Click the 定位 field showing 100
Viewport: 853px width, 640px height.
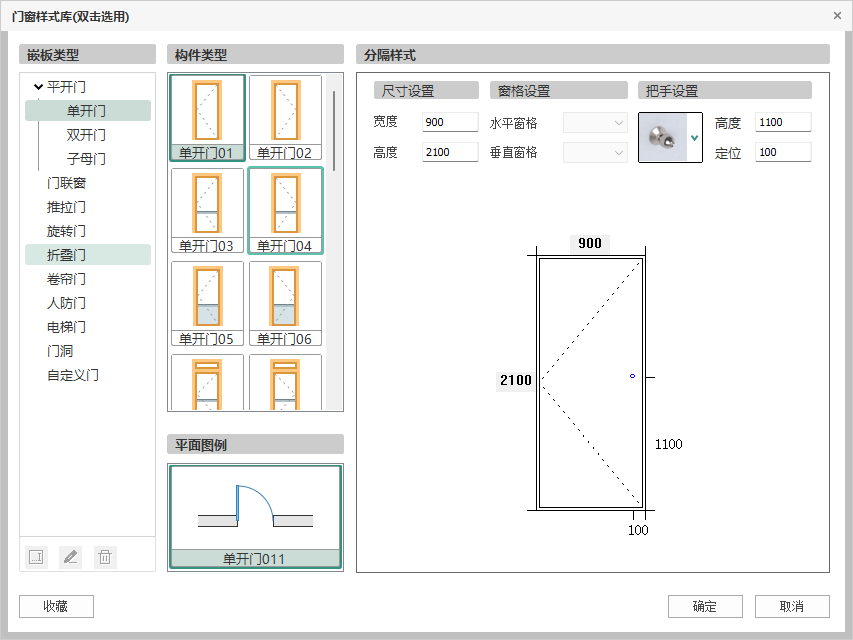coord(783,152)
